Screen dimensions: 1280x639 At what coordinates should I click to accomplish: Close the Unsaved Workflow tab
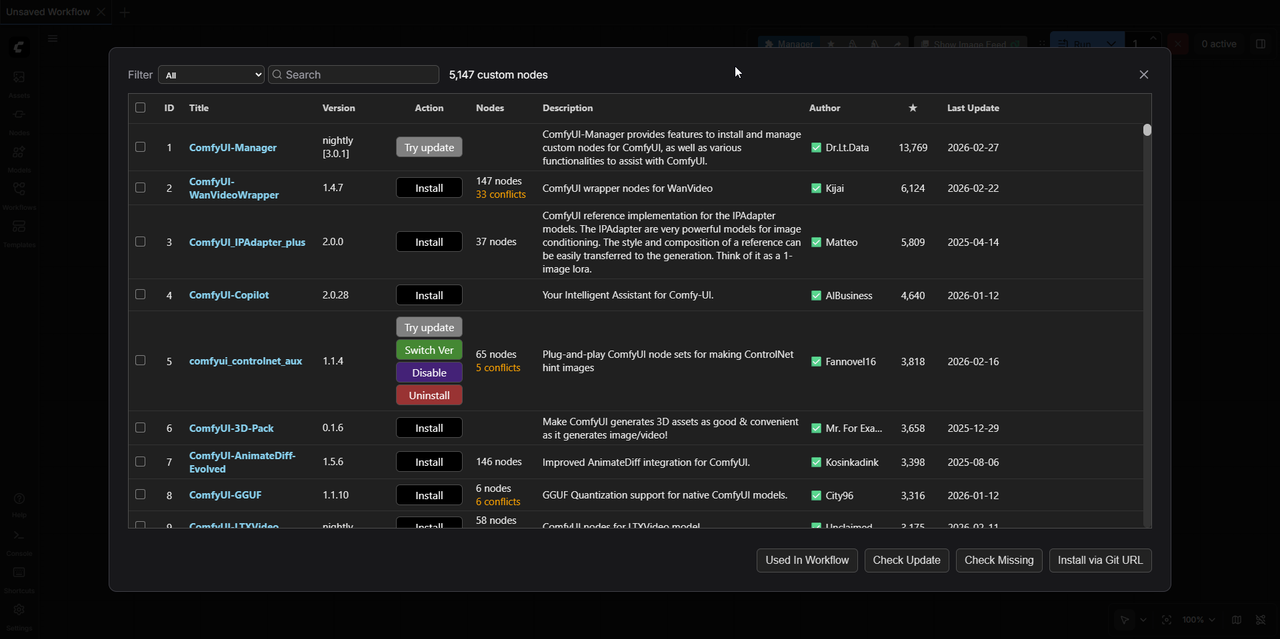pyautogui.click(x=102, y=12)
